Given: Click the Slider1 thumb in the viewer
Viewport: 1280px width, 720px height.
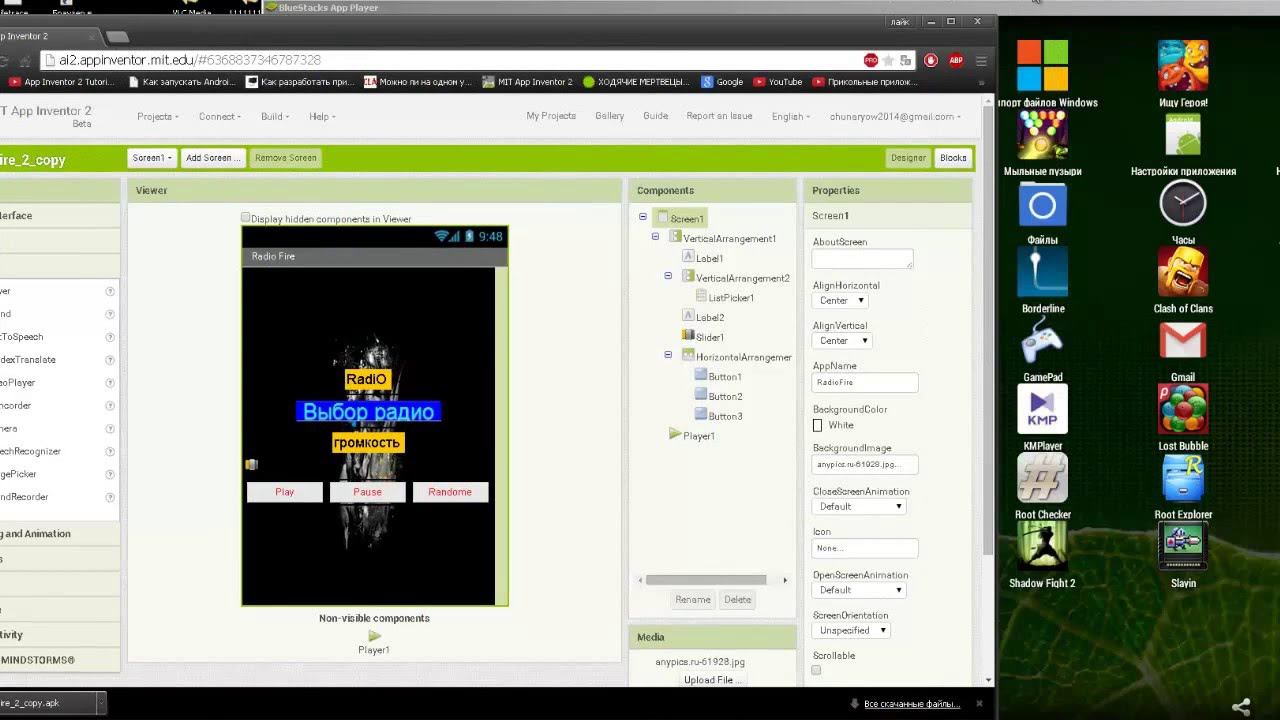Looking at the screenshot, I should (251, 464).
